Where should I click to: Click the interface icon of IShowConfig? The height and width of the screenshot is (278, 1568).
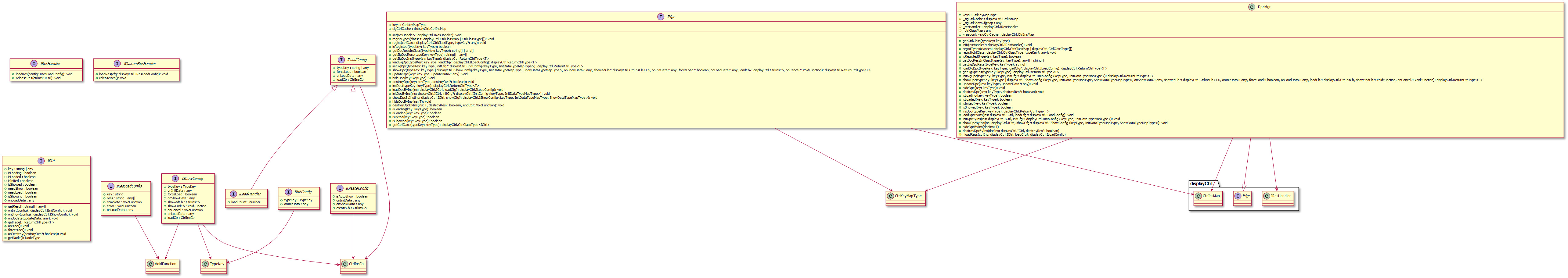[x=175, y=178]
